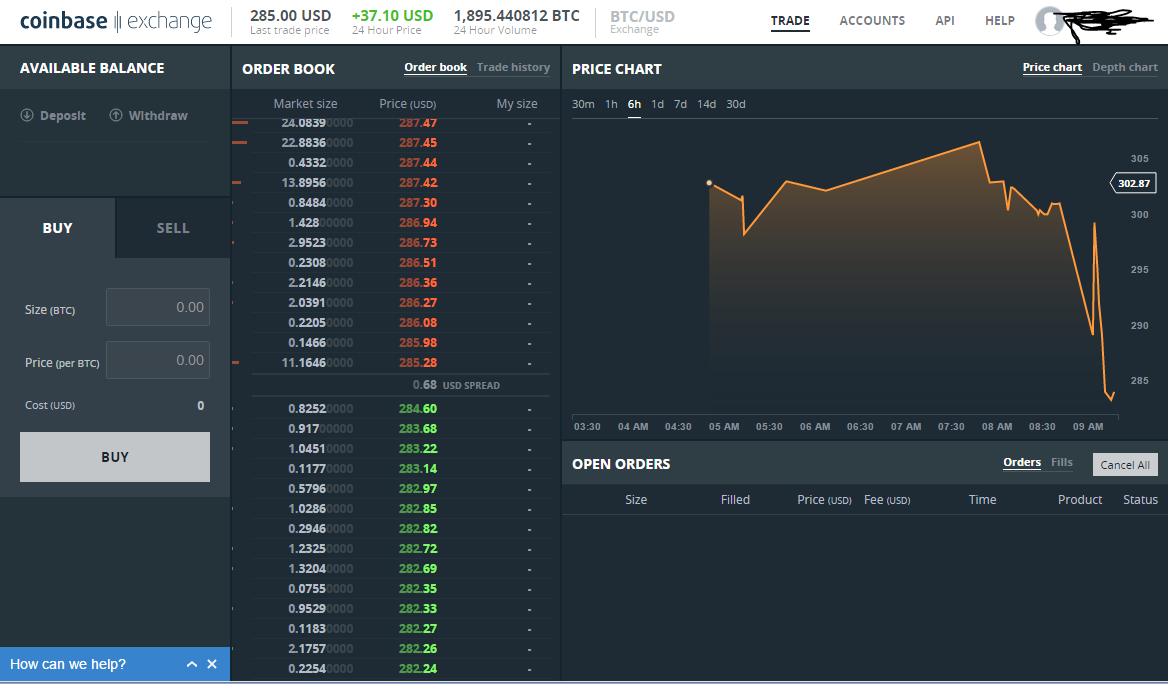Click the My size column header
Image resolution: width=1168 pixels, height=684 pixels.
pos(517,104)
